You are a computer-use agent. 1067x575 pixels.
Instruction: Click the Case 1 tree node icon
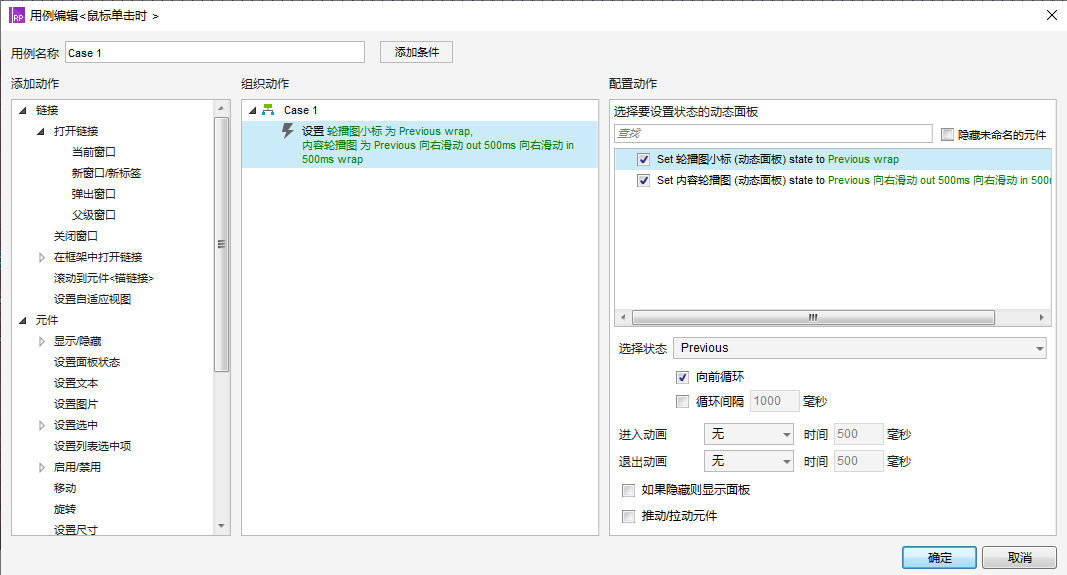click(x=269, y=110)
